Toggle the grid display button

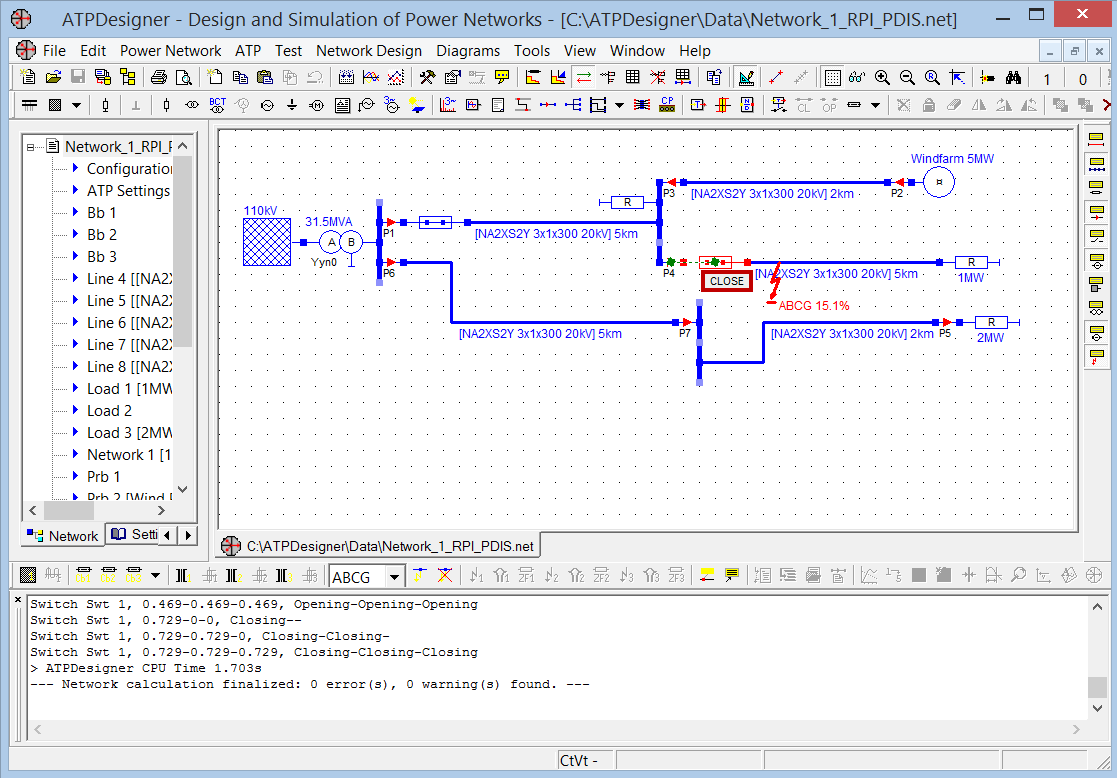click(832, 77)
